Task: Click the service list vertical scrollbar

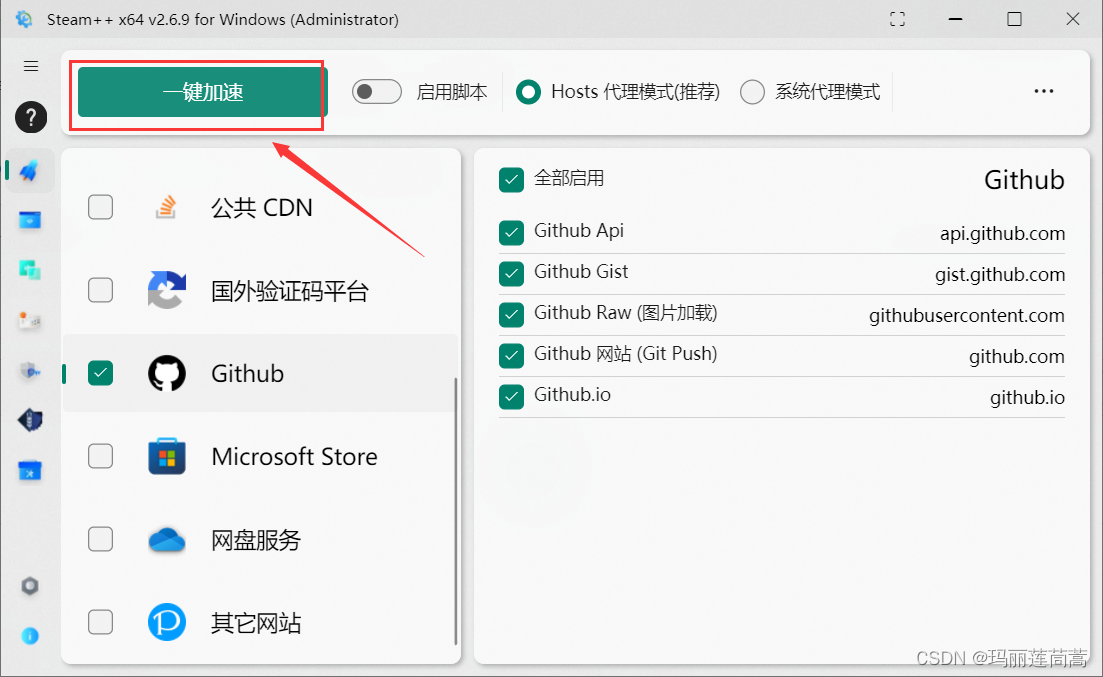Action: pos(456,512)
